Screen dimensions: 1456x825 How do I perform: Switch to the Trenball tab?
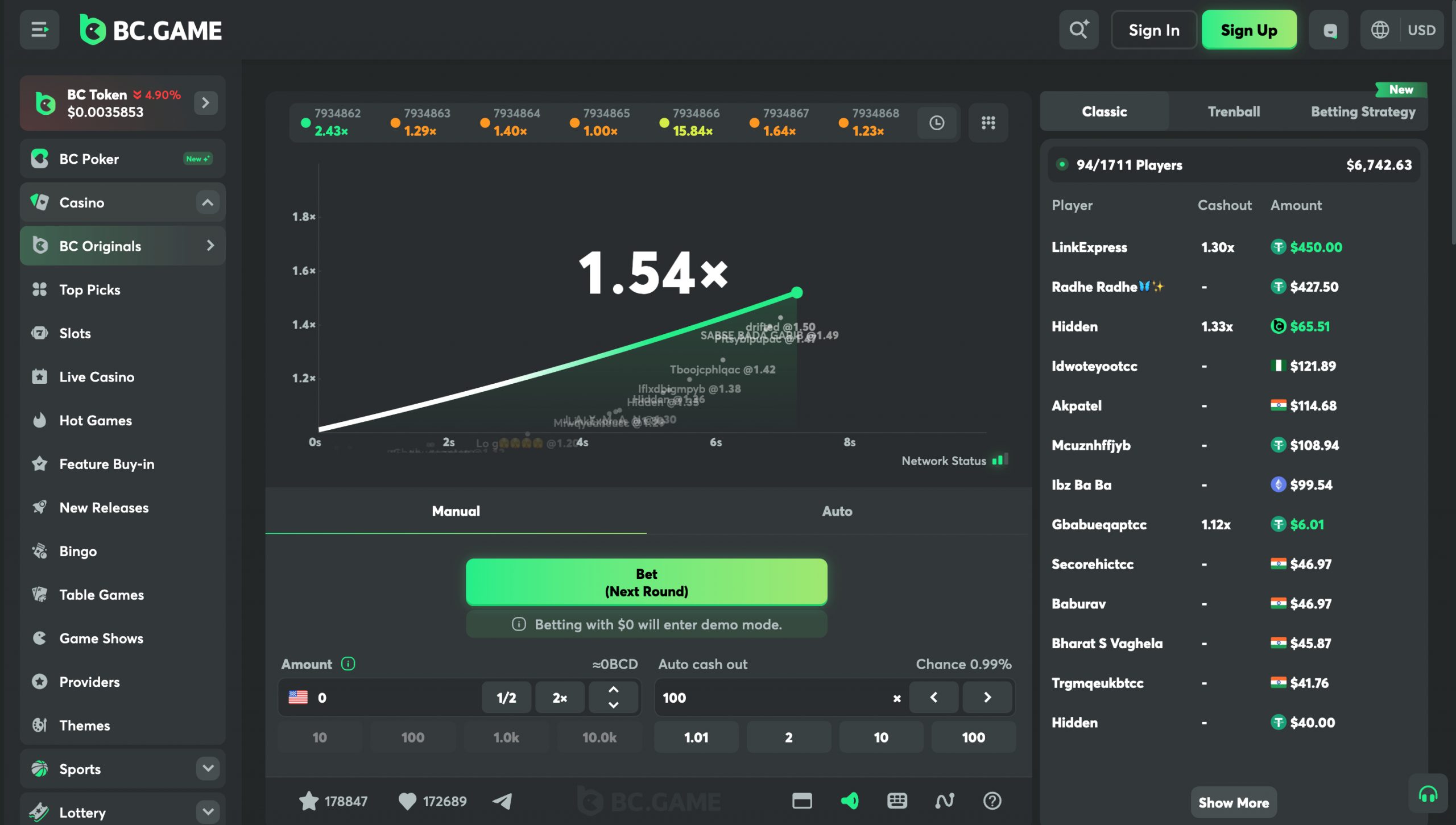click(x=1234, y=111)
